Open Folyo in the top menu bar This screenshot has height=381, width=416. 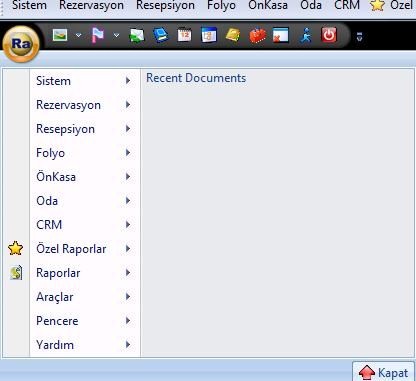coord(221,5)
